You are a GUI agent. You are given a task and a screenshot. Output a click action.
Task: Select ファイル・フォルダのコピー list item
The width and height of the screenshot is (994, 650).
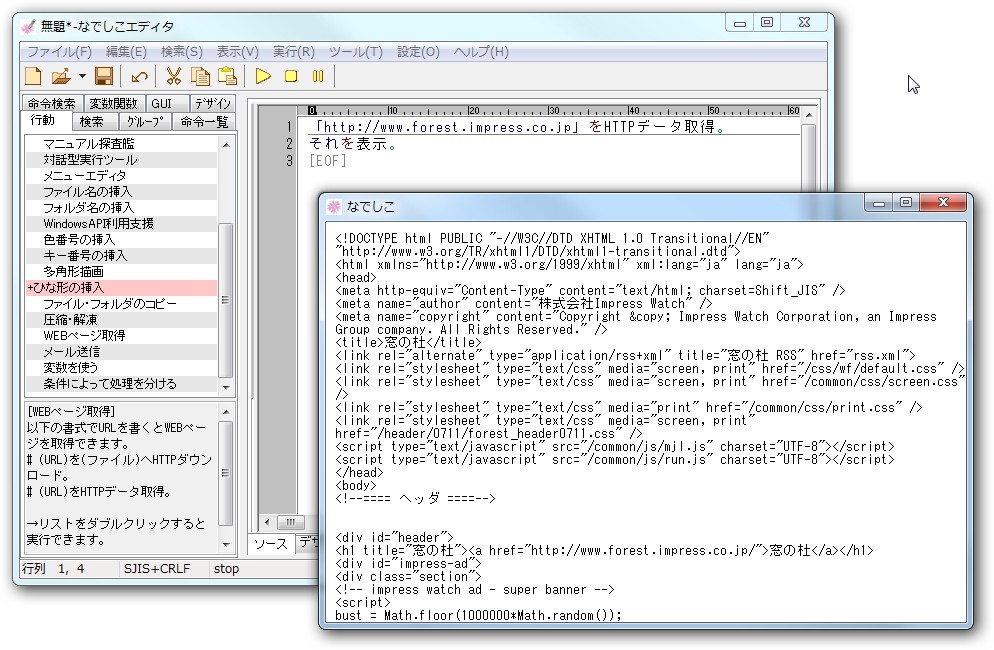click(121, 304)
